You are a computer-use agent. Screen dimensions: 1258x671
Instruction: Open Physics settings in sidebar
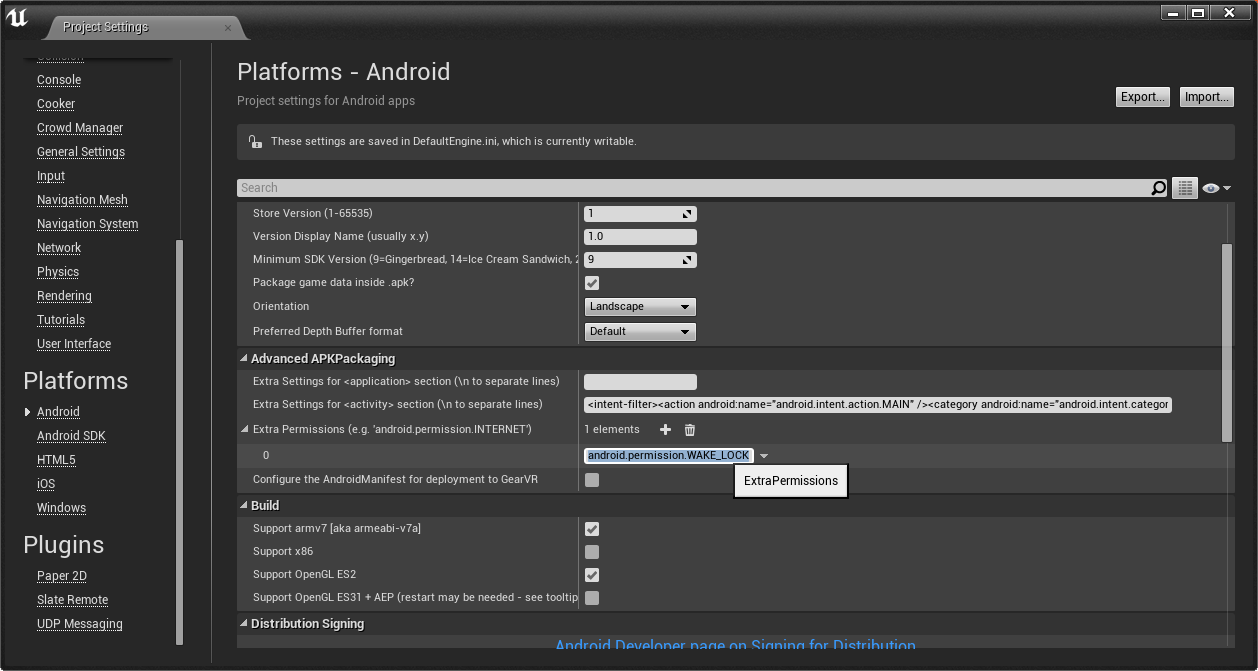58,272
